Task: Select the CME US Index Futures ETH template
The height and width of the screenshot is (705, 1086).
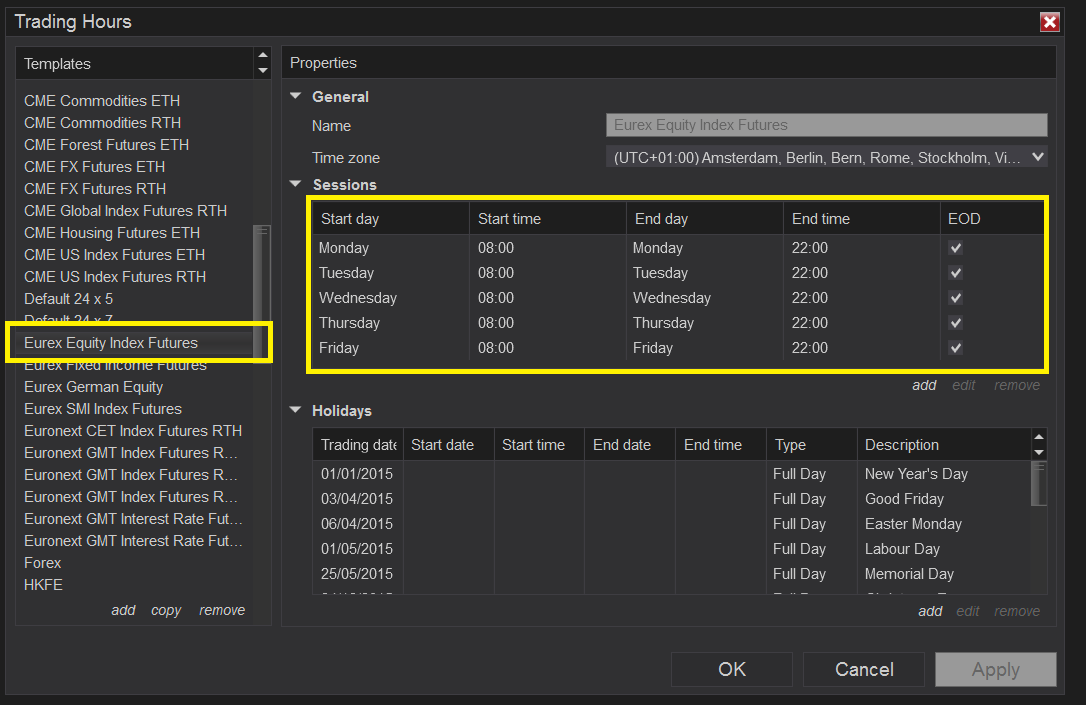Action: pyautogui.click(x=135, y=255)
